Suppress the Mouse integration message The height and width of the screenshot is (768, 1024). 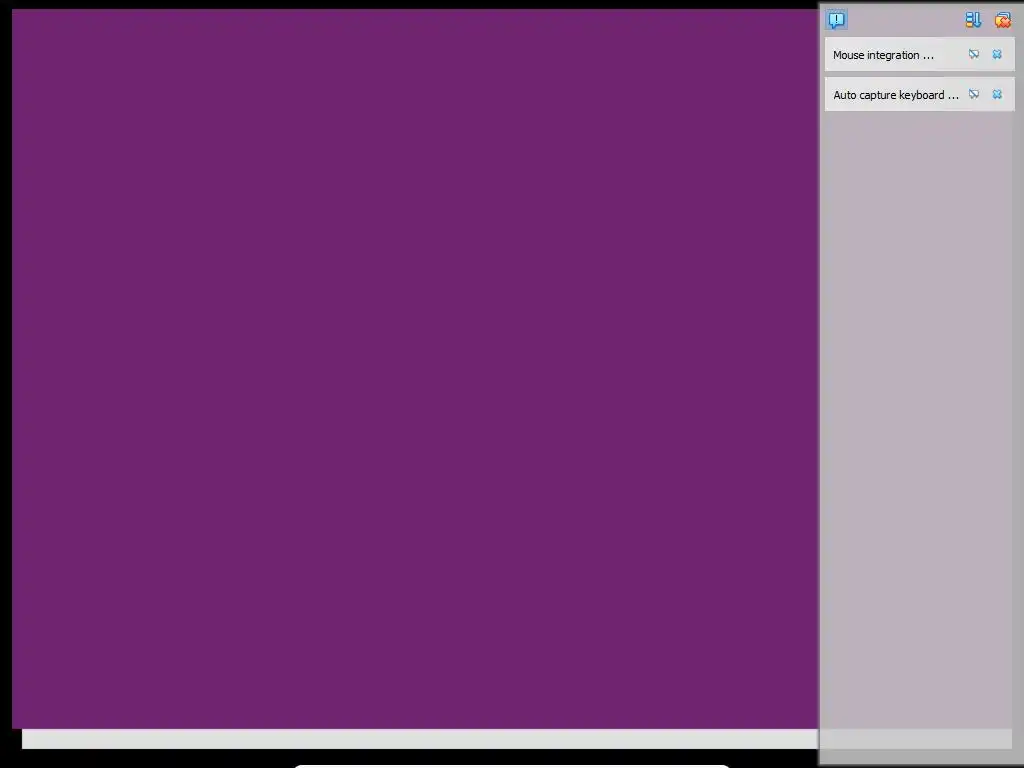coord(974,54)
